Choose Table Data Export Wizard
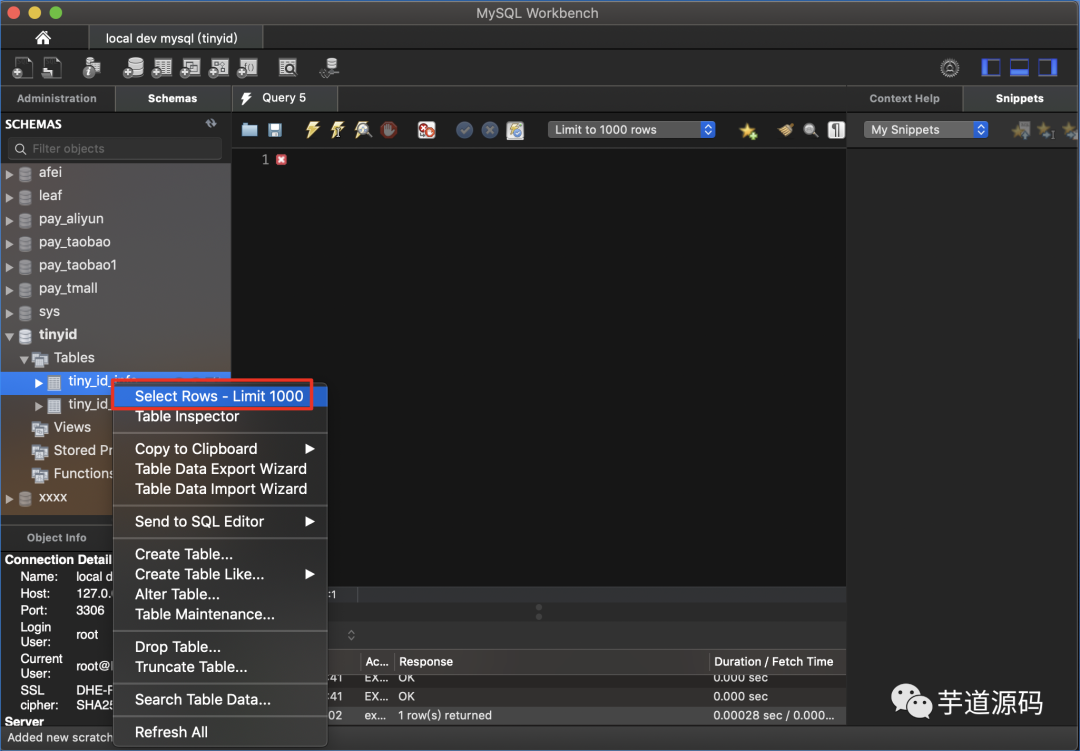Viewport: 1080px width, 751px height. coord(219,469)
